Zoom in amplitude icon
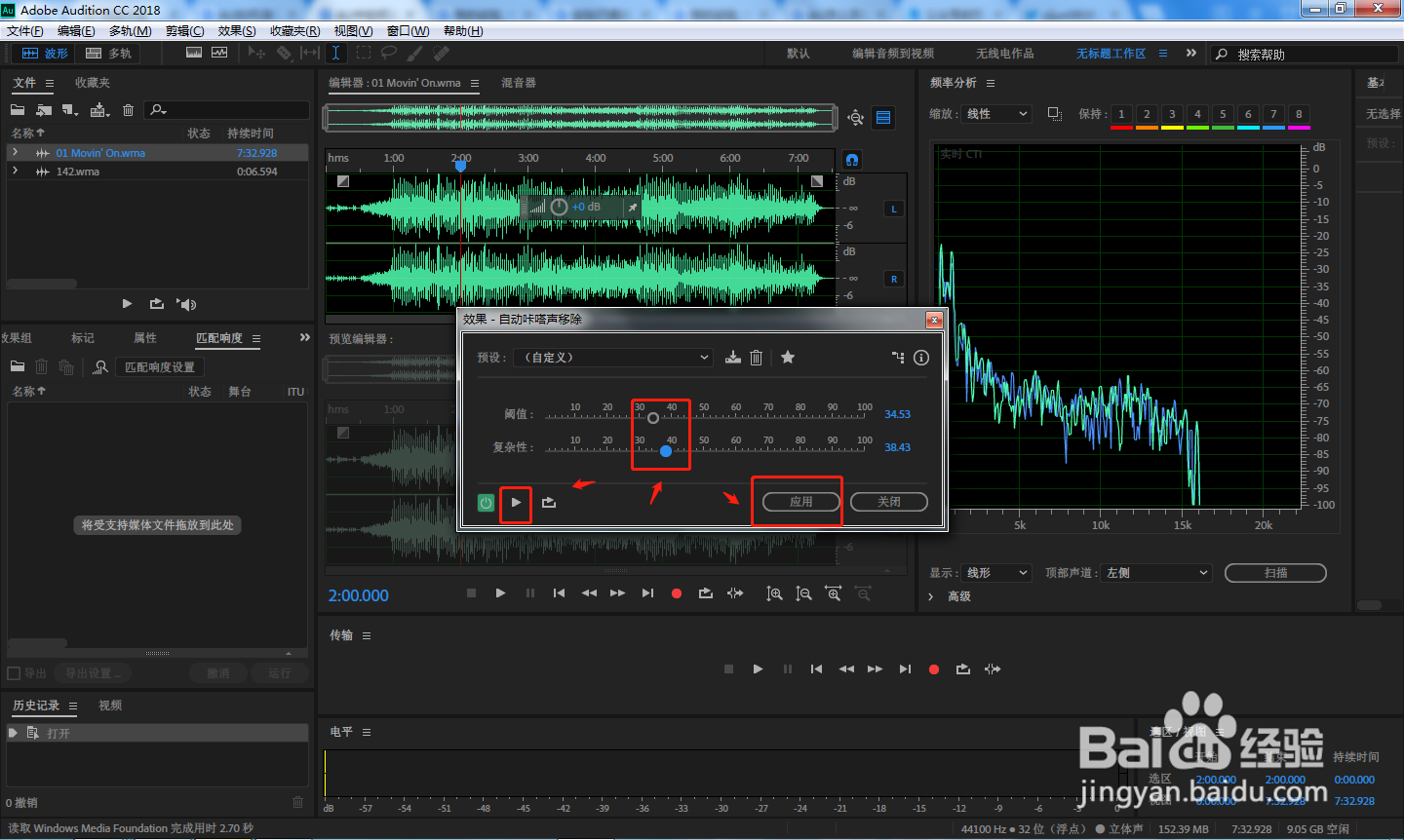Image resolution: width=1404 pixels, height=840 pixels. (x=774, y=593)
